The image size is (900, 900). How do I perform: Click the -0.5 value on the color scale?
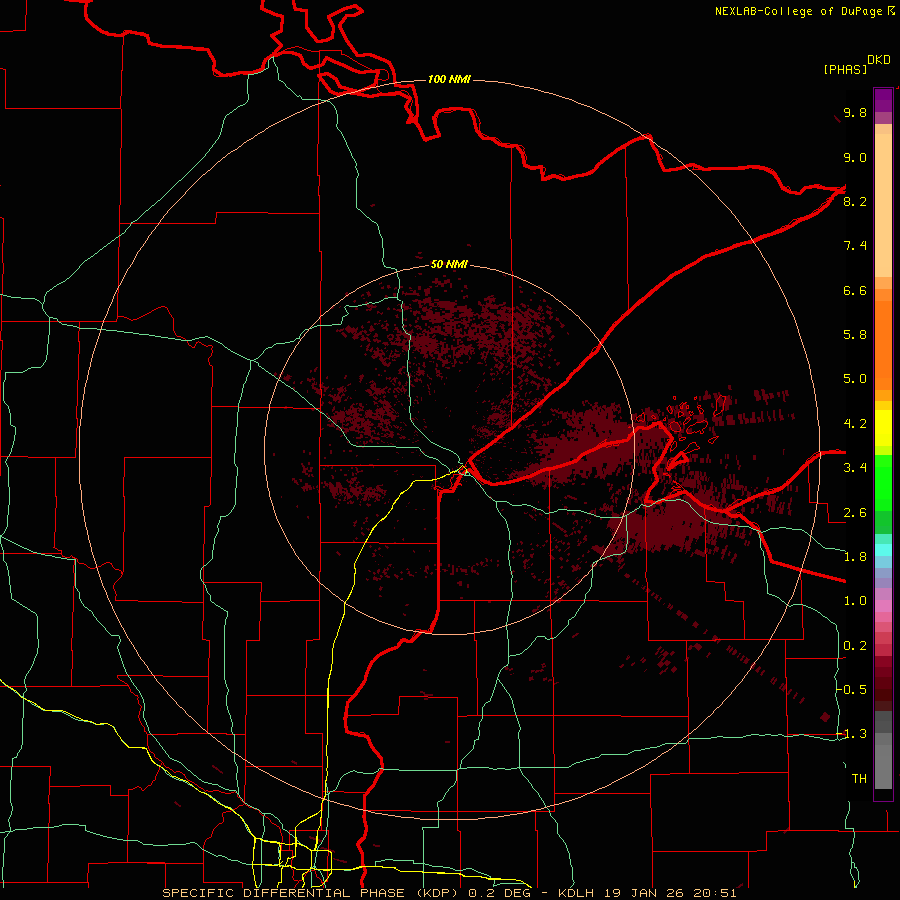click(x=852, y=690)
